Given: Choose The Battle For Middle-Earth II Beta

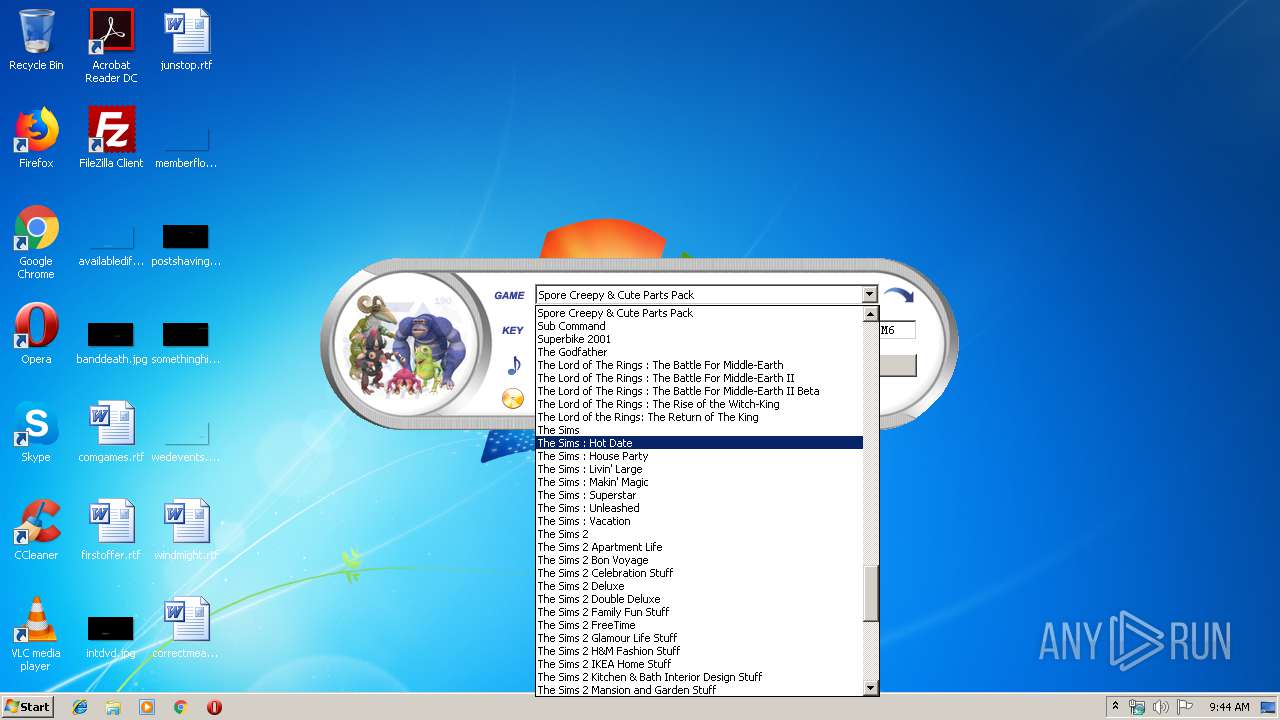Looking at the screenshot, I should 699,391.
